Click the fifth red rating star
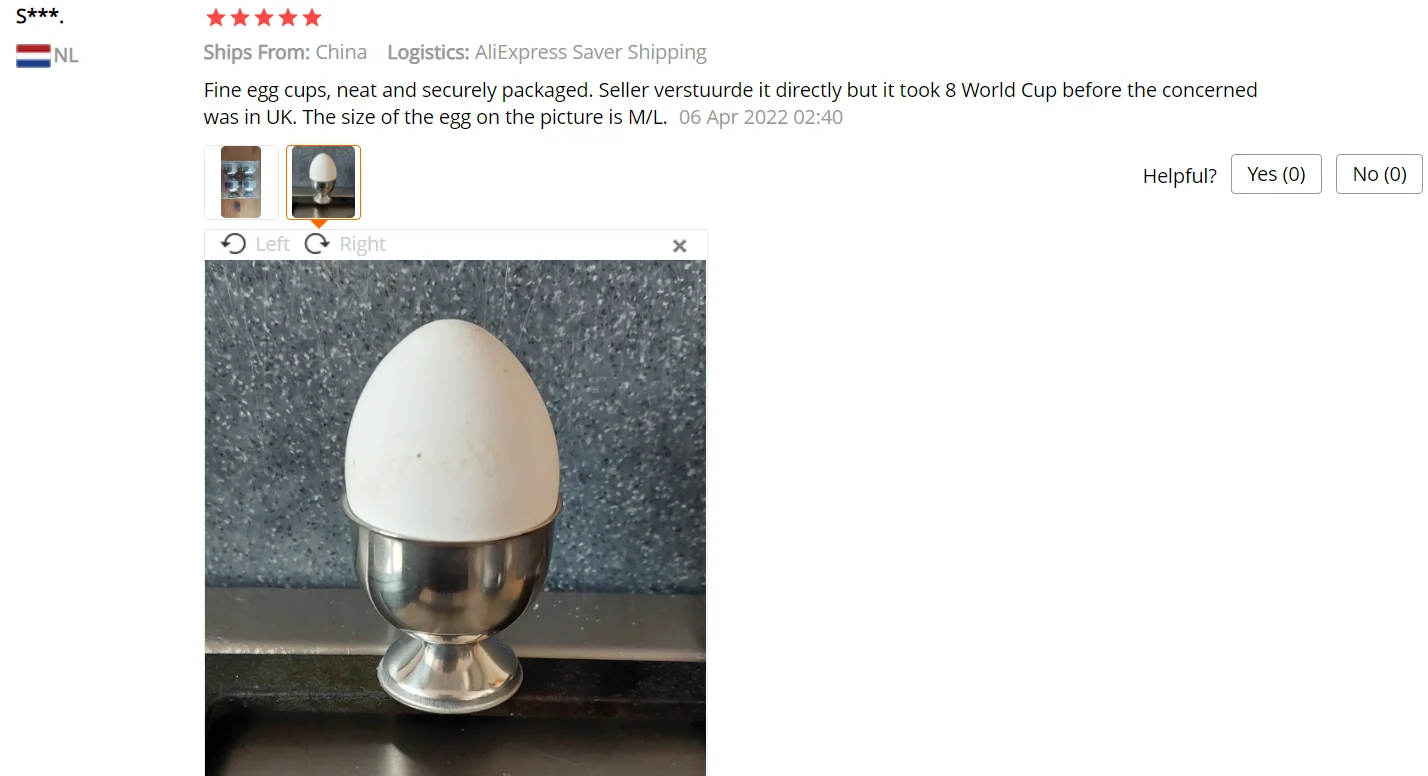Screen dimensions: 1428x776 [312, 17]
